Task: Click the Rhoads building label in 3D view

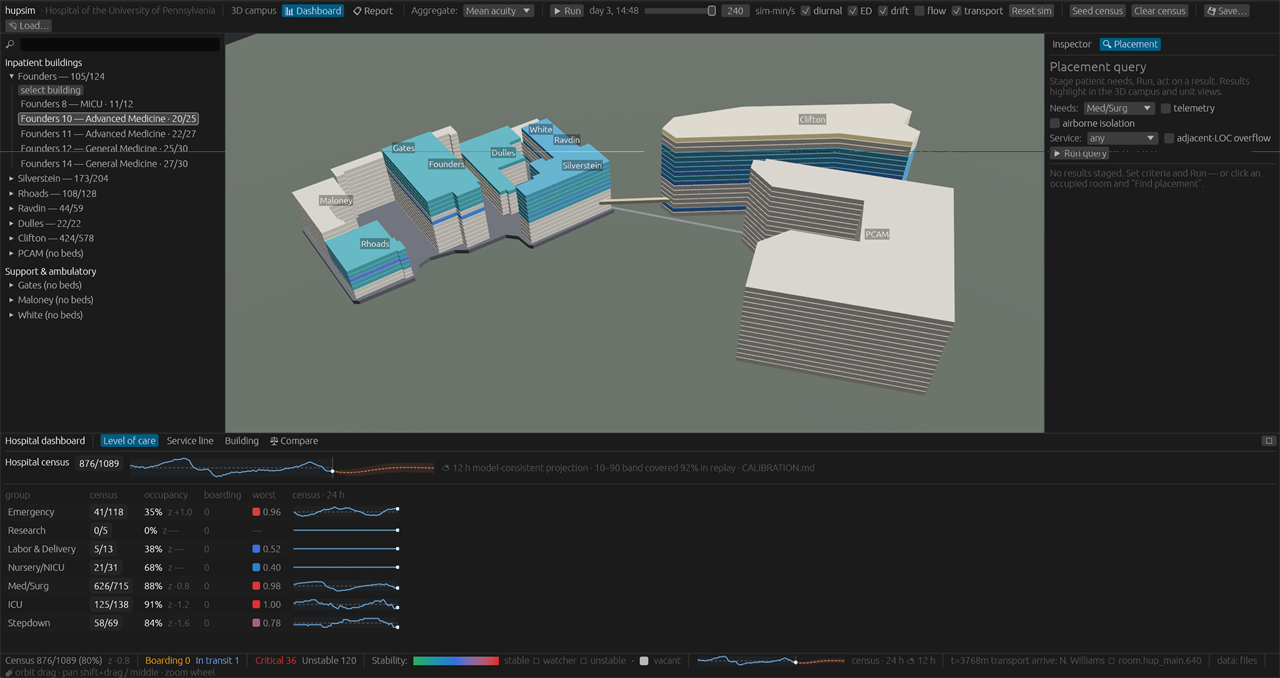Action: [375, 244]
